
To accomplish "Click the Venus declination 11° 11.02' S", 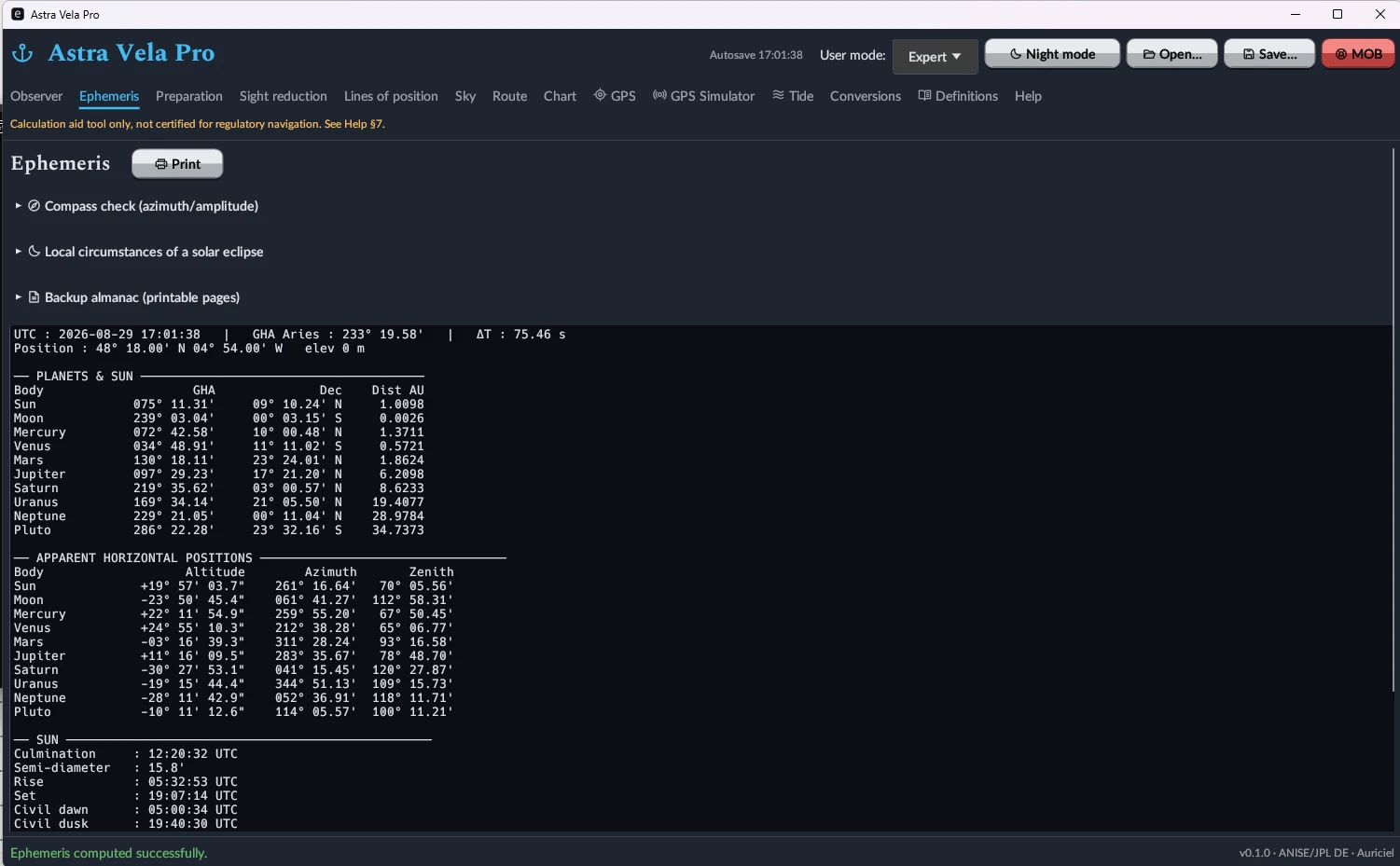I will (x=298, y=447).
